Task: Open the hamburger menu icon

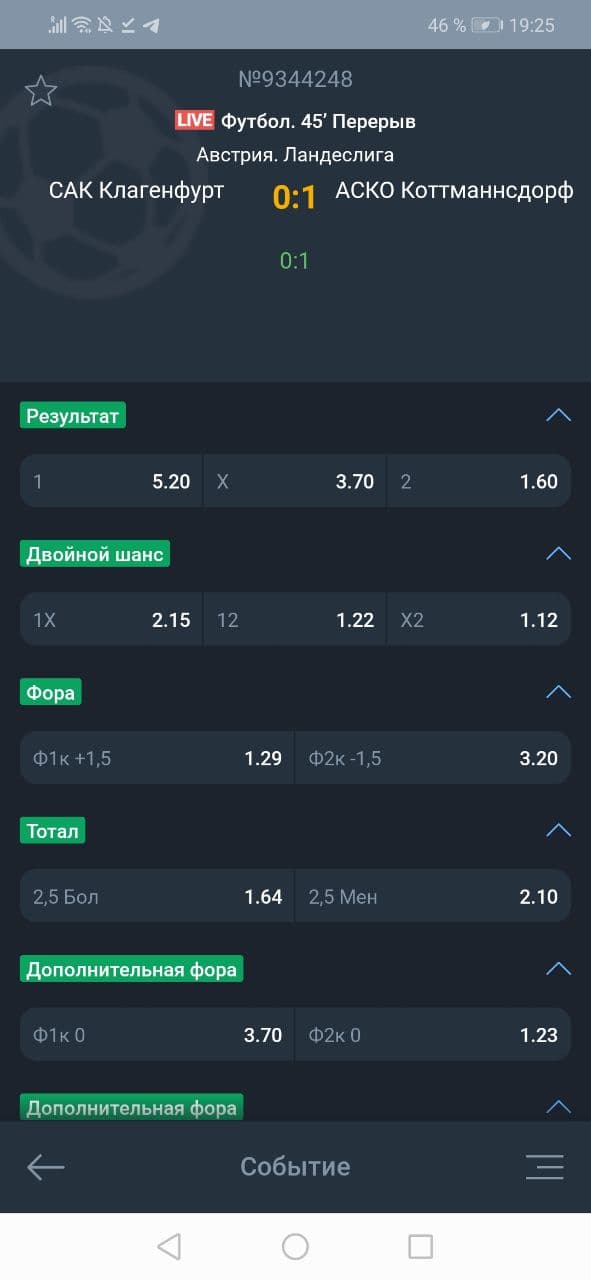Action: (x=545, y=1167)
